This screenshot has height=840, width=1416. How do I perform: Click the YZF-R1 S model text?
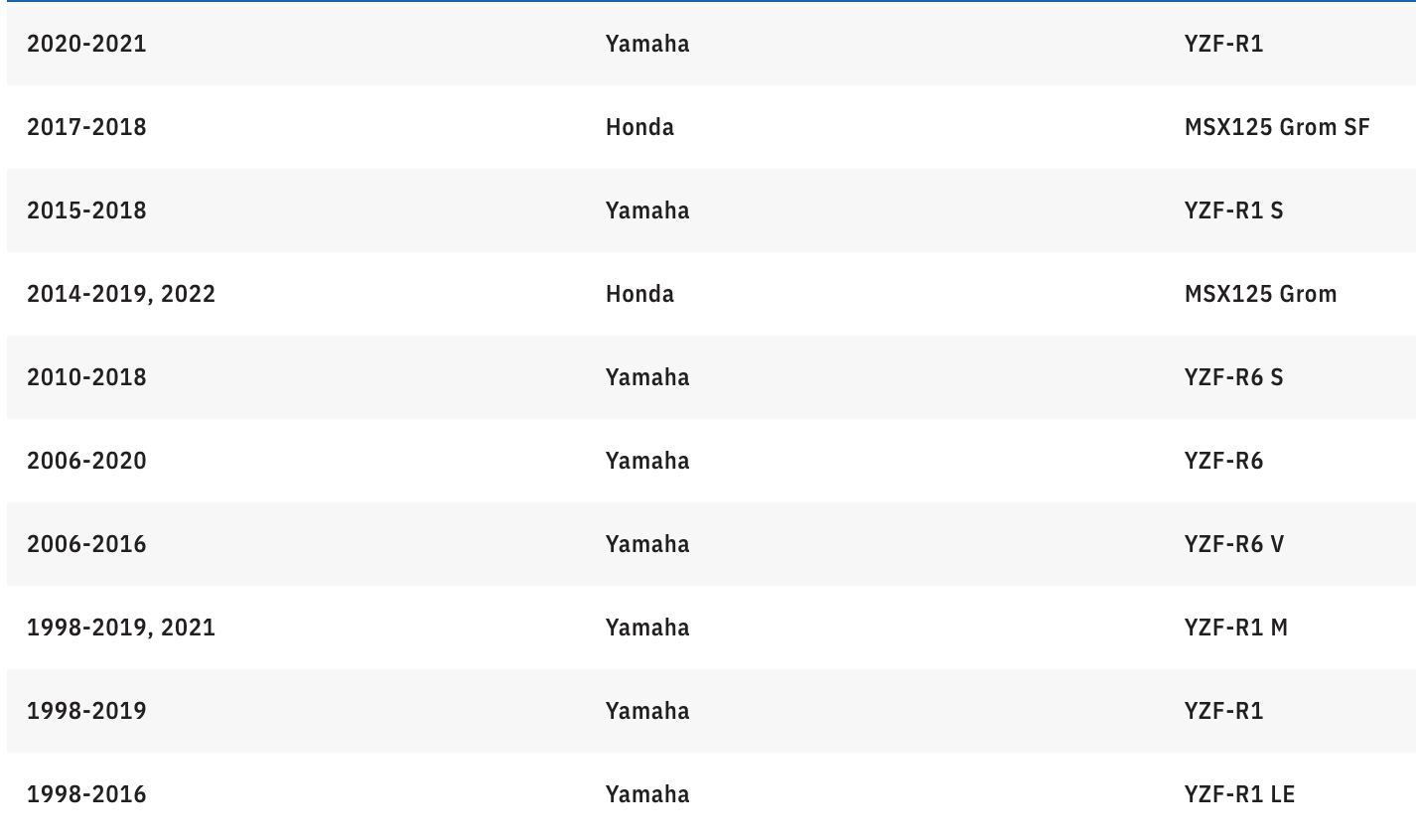pyautogui.click(x=1233, y=210)
